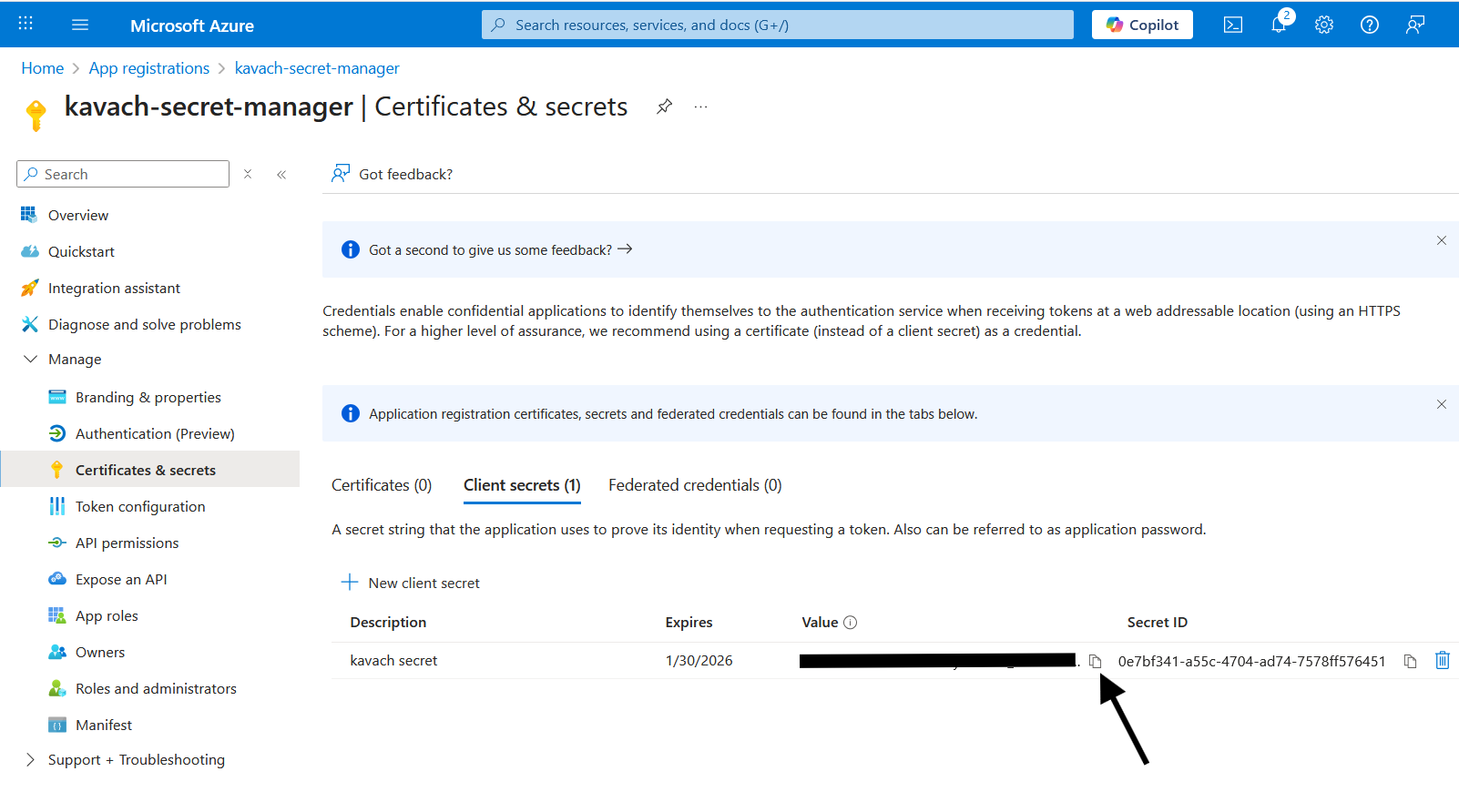Open the 'Got a second to give us some feedback?' link
1459x812 pixels.
coord(500,249)
